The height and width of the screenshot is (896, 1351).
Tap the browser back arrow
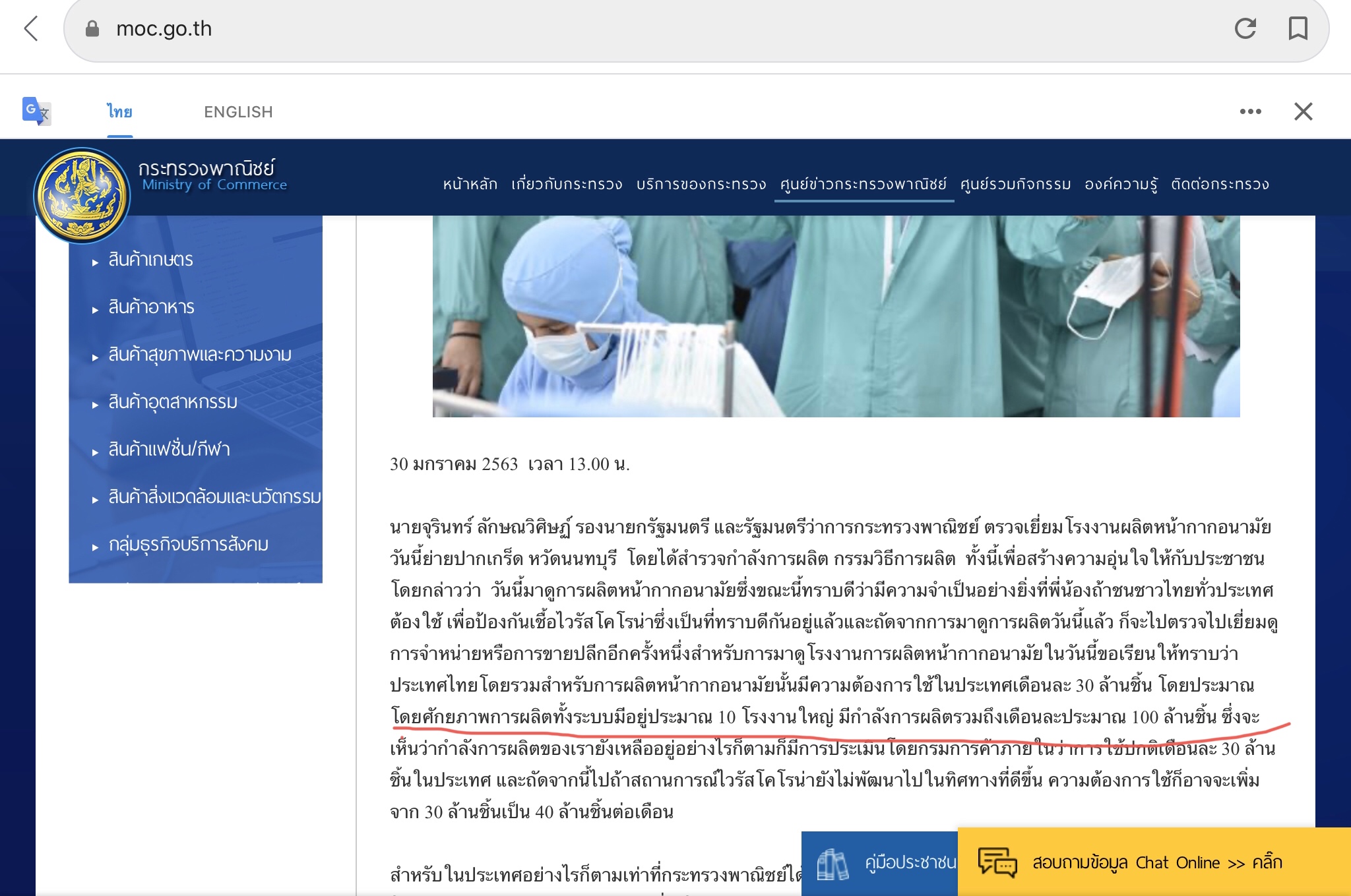31,29
